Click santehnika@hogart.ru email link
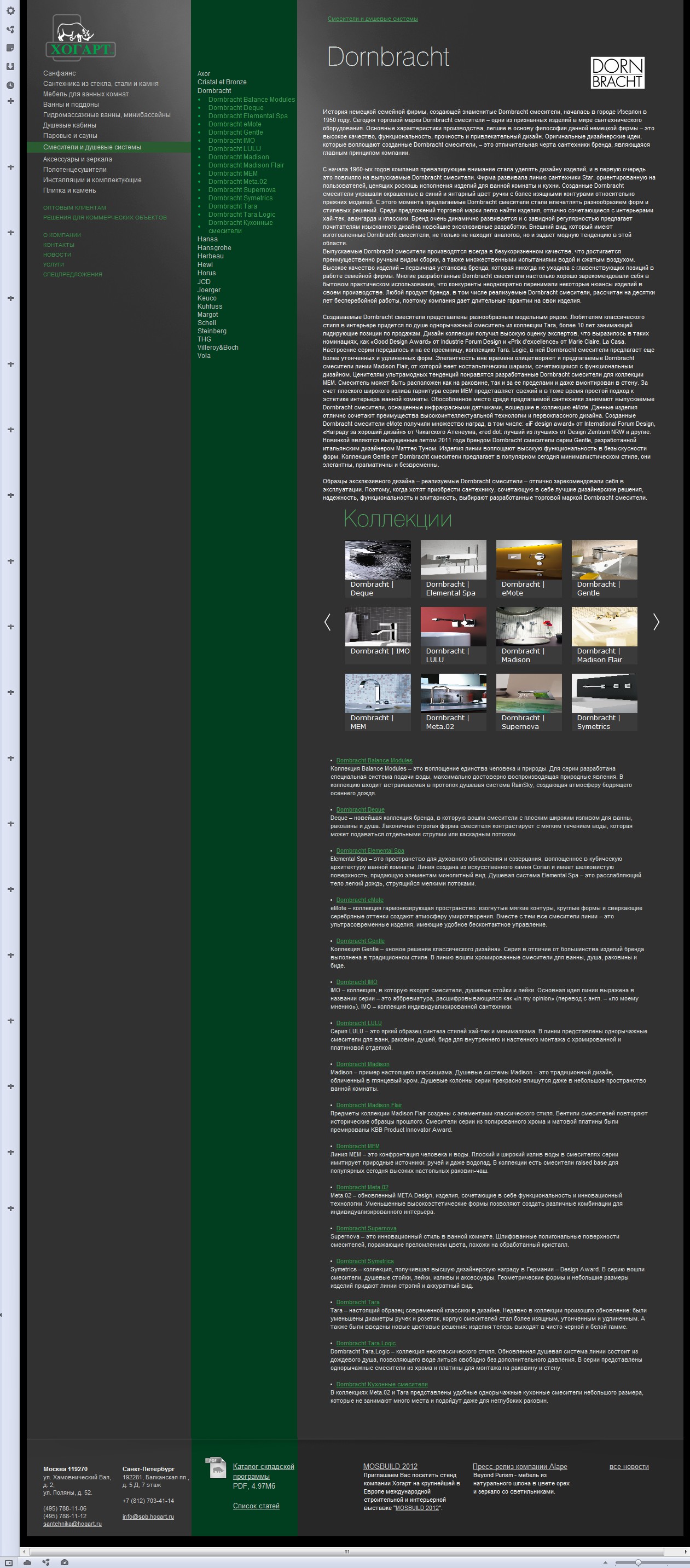Screen dimensions: 690x1568 72,1524
